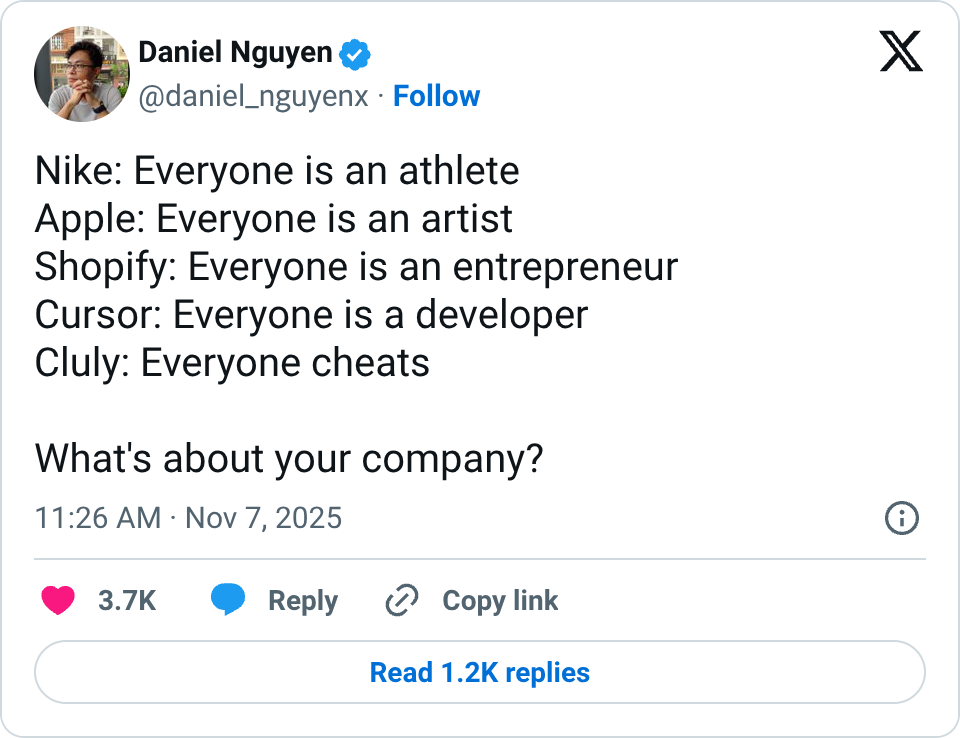Open the @daniel_nguyenx handle link
This screenshot has height=738, width=960.
253,96
